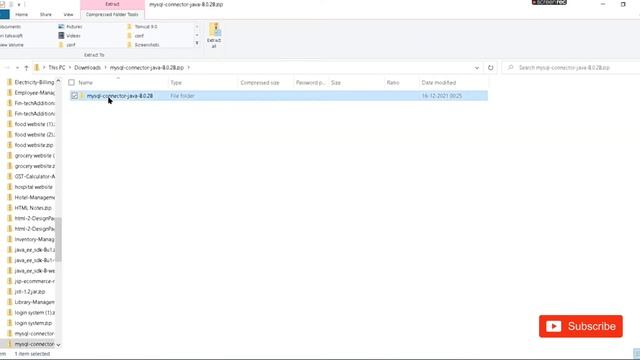This screenshot has width=640, height=360.
Task: Choose Screenshots as extract destination
Action: pos(143,44)
